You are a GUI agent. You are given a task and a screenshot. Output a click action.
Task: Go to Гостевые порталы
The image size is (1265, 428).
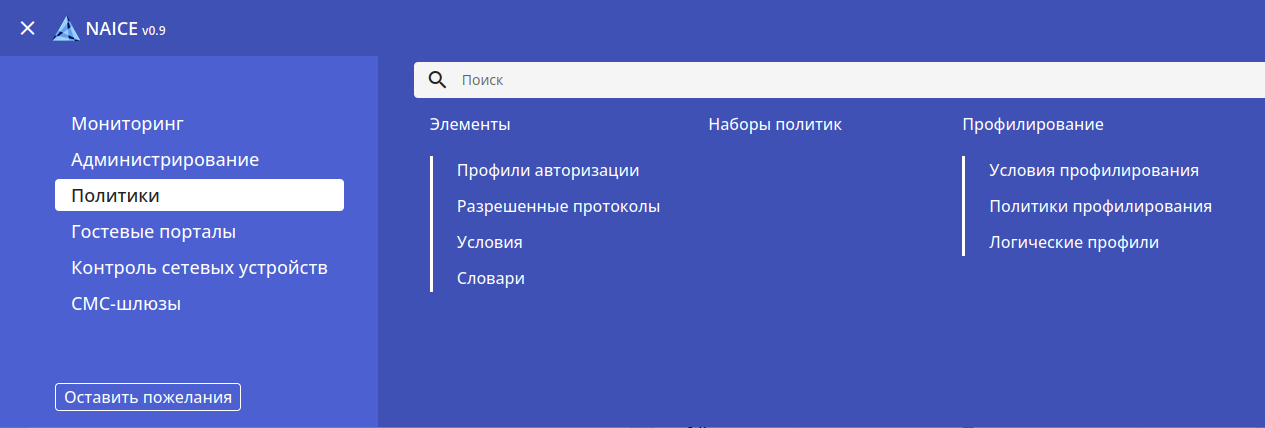(153, 232)
